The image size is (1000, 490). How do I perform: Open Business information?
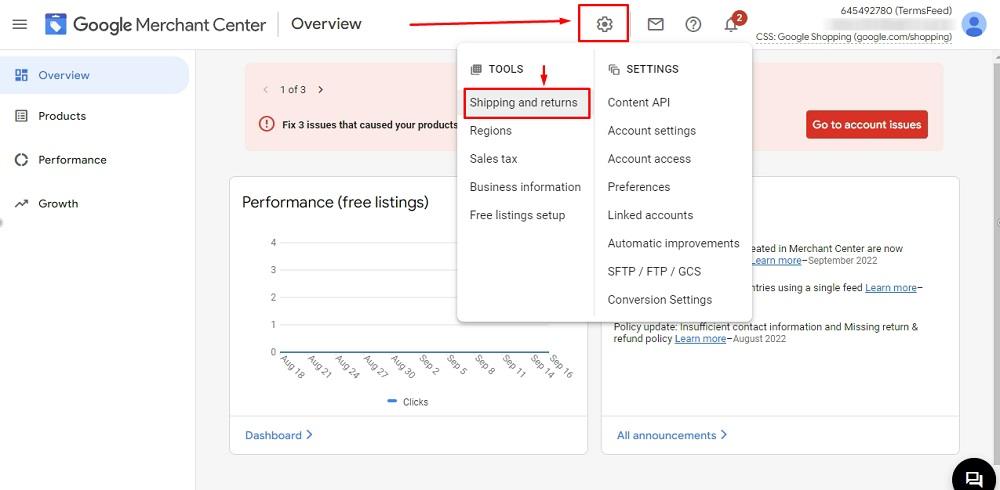click(x=525, y=187)
